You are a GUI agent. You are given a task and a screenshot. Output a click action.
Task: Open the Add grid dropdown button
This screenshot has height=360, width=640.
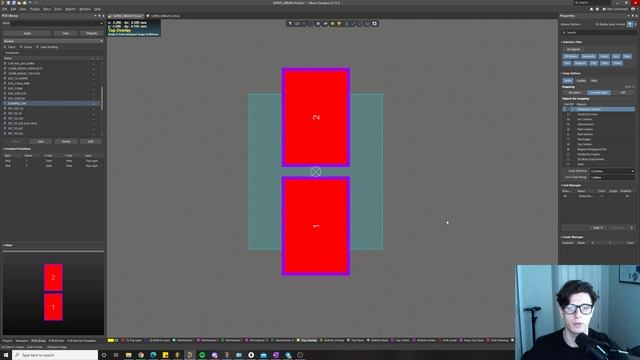(x=597, y=228)
